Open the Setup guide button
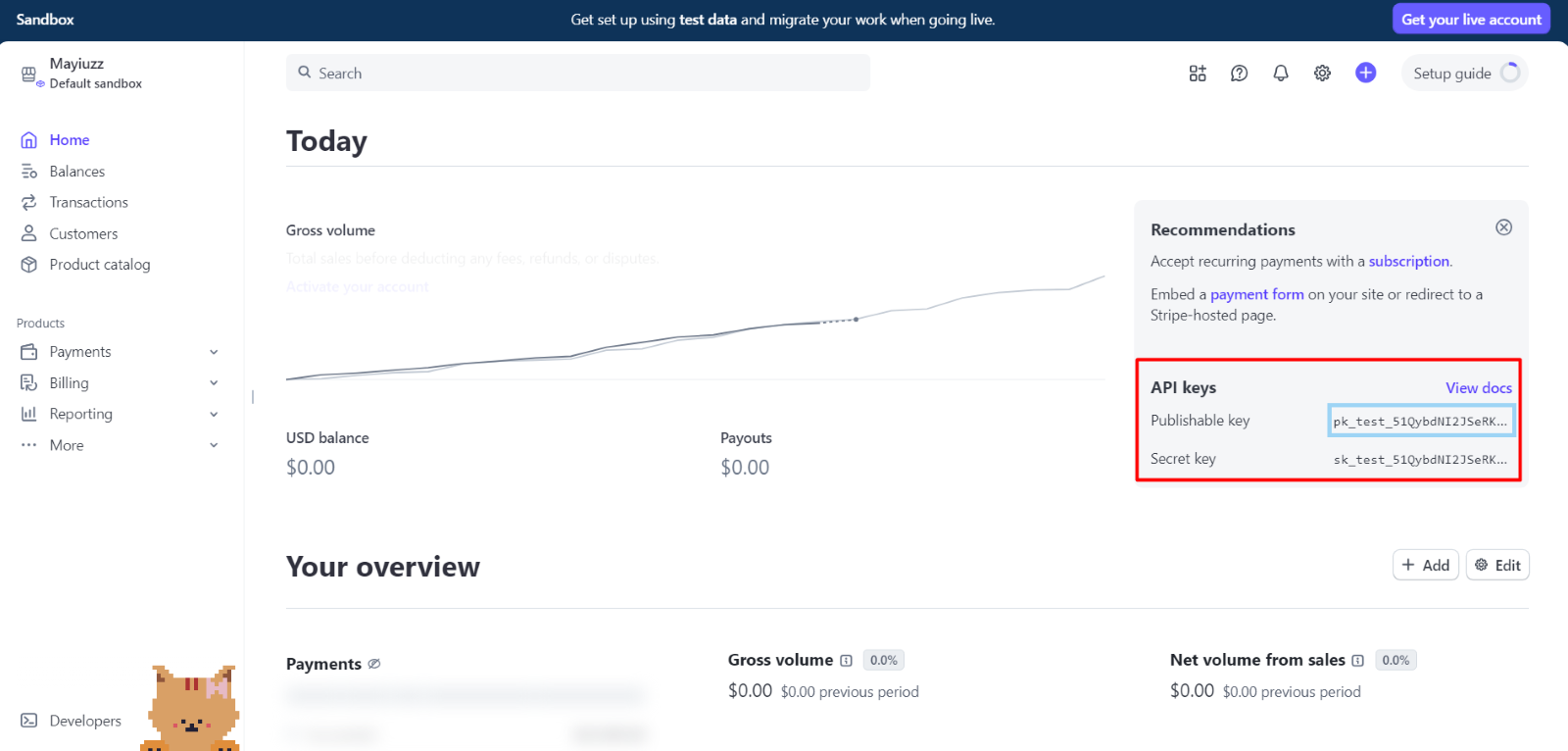 [1464, 74]
